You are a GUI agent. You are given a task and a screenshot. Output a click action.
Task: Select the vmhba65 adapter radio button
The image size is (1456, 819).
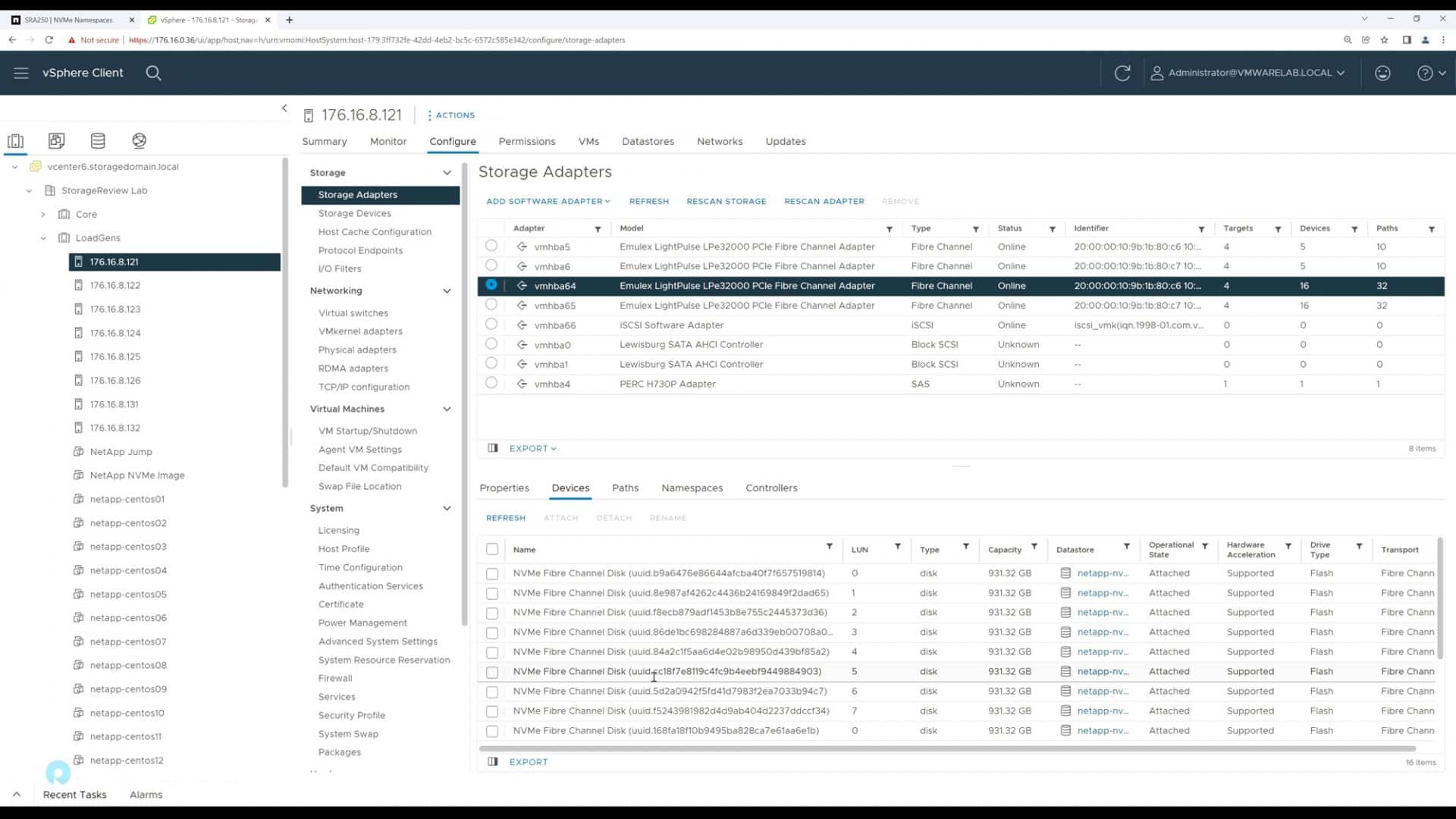pyautogui.click(x=491, y=305)
